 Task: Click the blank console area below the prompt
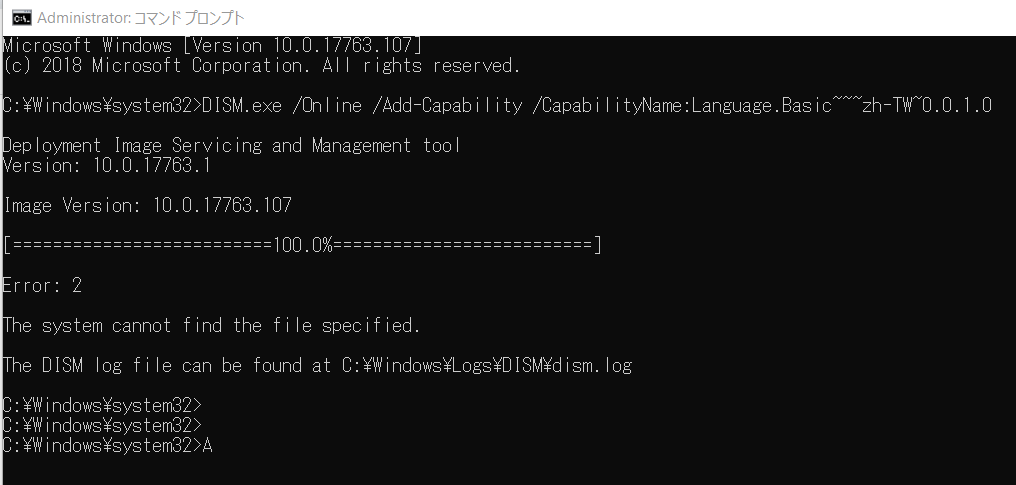tap(508, 471)
